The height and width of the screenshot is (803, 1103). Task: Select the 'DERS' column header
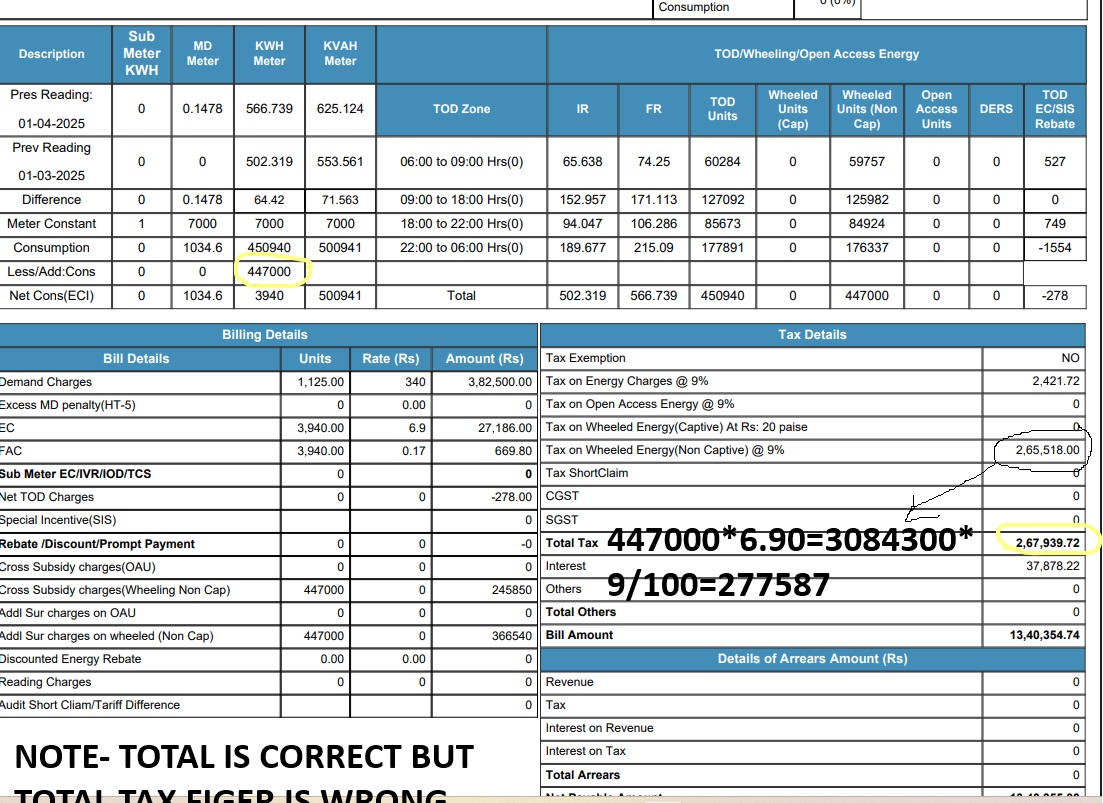tap(996, 109)
